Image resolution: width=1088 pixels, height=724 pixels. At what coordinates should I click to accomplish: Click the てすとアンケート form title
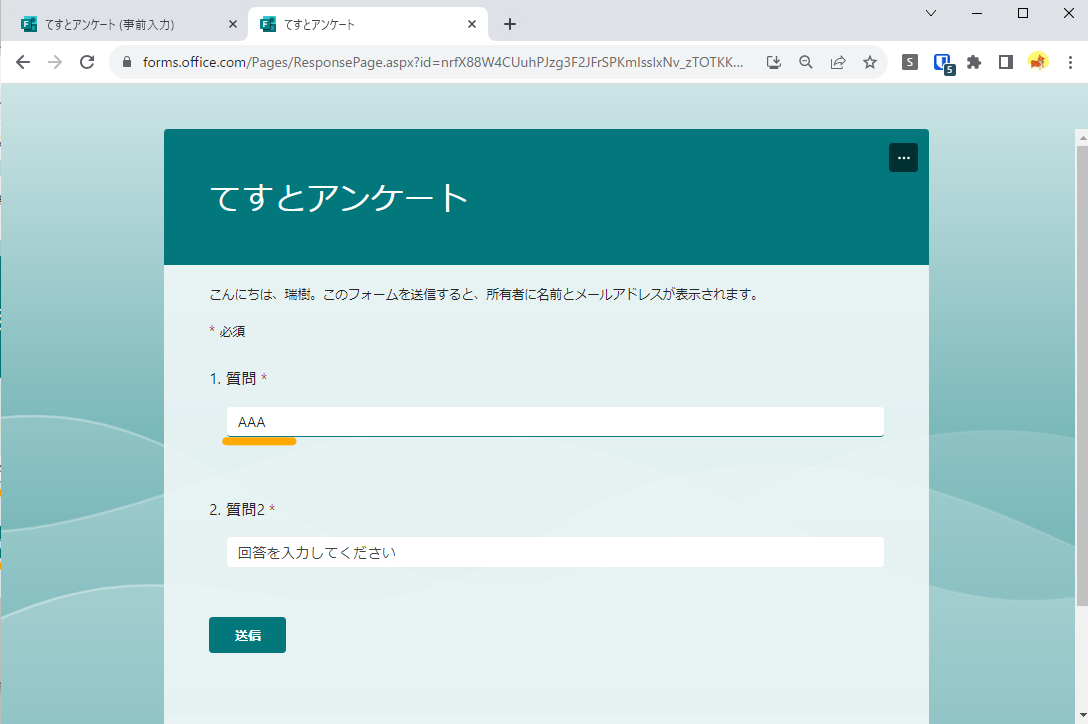coord(339,199)
